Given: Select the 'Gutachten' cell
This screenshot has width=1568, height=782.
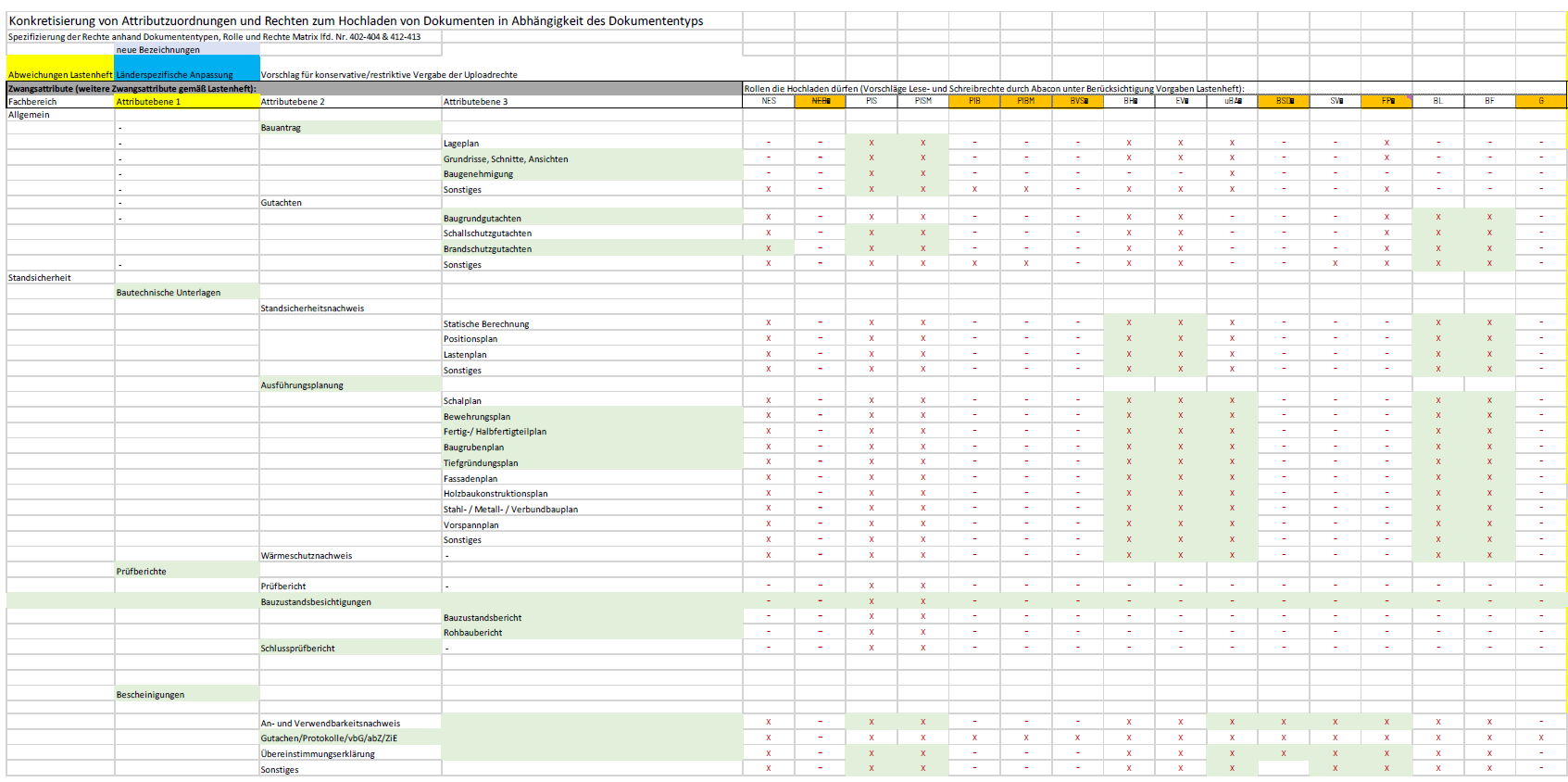Looking at the screenshot, I should (x=350, y=203).
